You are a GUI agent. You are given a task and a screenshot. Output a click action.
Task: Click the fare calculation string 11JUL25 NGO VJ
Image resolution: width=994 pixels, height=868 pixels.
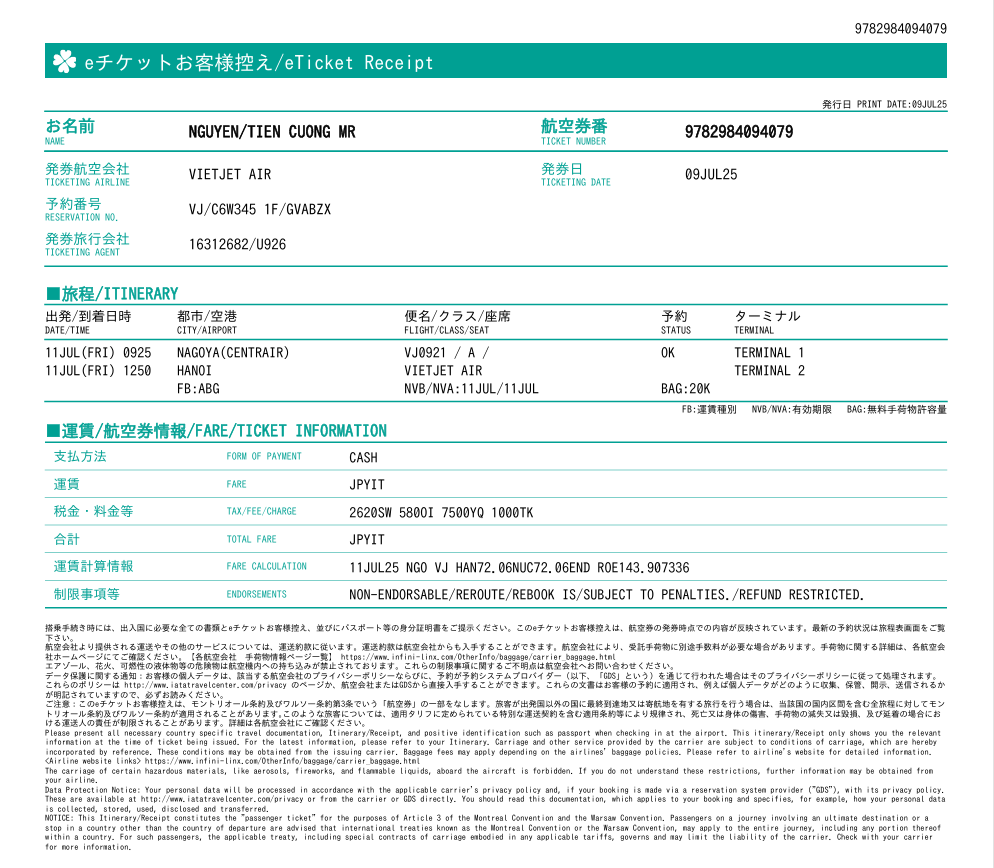pos(518,567)
